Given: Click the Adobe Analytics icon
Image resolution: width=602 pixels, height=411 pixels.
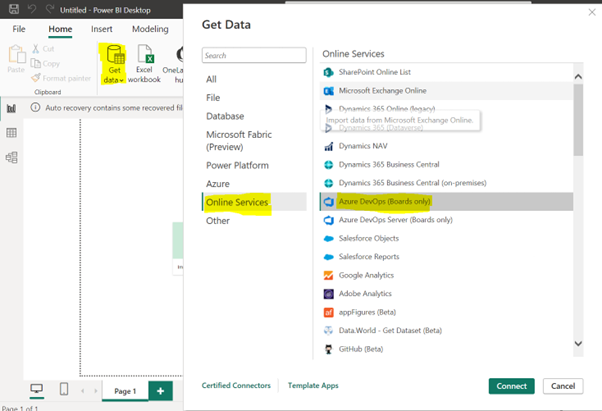Looking at the screenshot, I should point(329,294).
